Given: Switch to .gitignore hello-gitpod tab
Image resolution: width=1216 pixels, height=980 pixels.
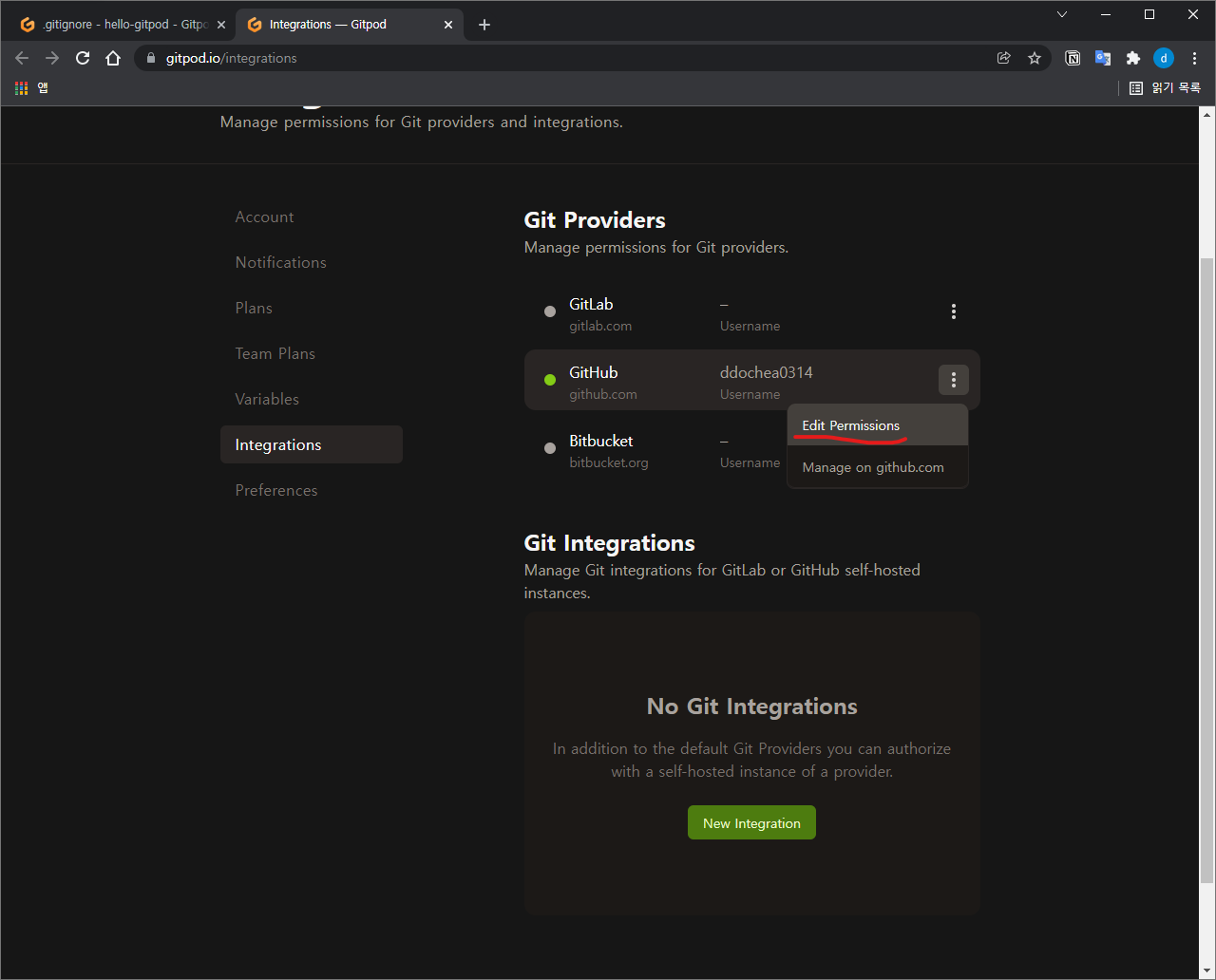Looking at the screenshot, I should tap(122, 25).
